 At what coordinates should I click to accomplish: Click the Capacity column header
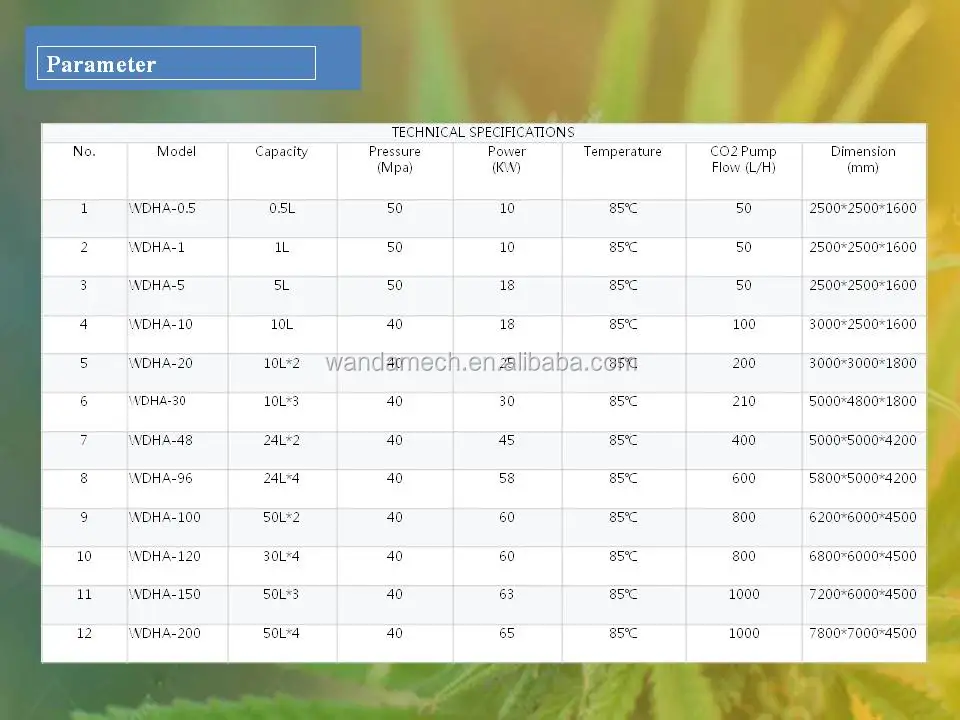(281, 152)
